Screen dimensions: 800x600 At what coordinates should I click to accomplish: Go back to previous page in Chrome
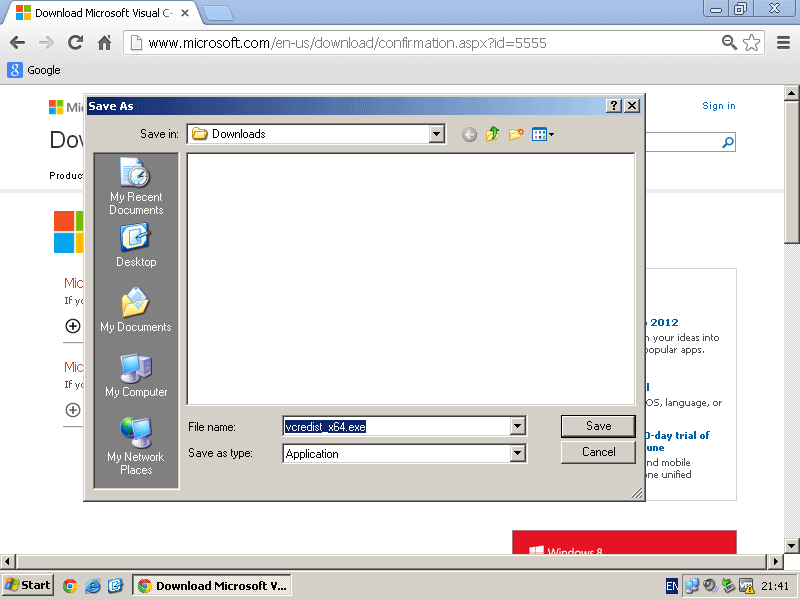17,43
